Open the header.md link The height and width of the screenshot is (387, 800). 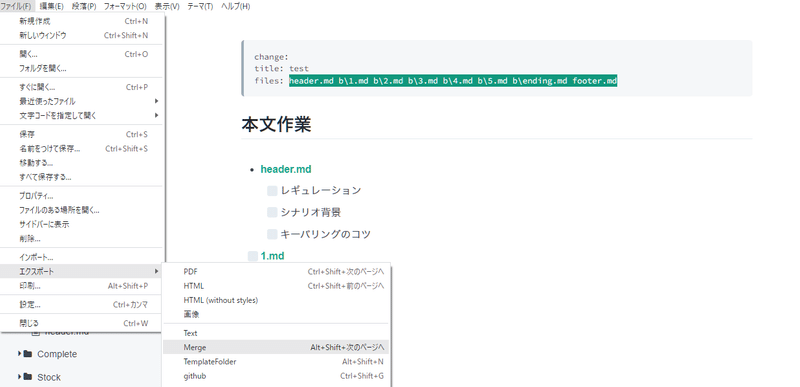[286, 169]
